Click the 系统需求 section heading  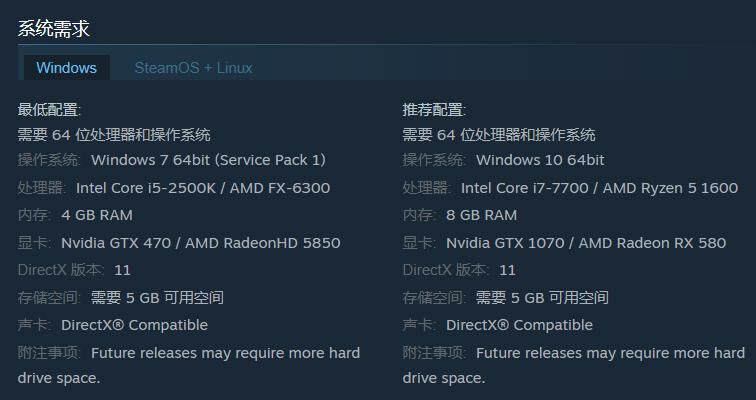[54, 28]
